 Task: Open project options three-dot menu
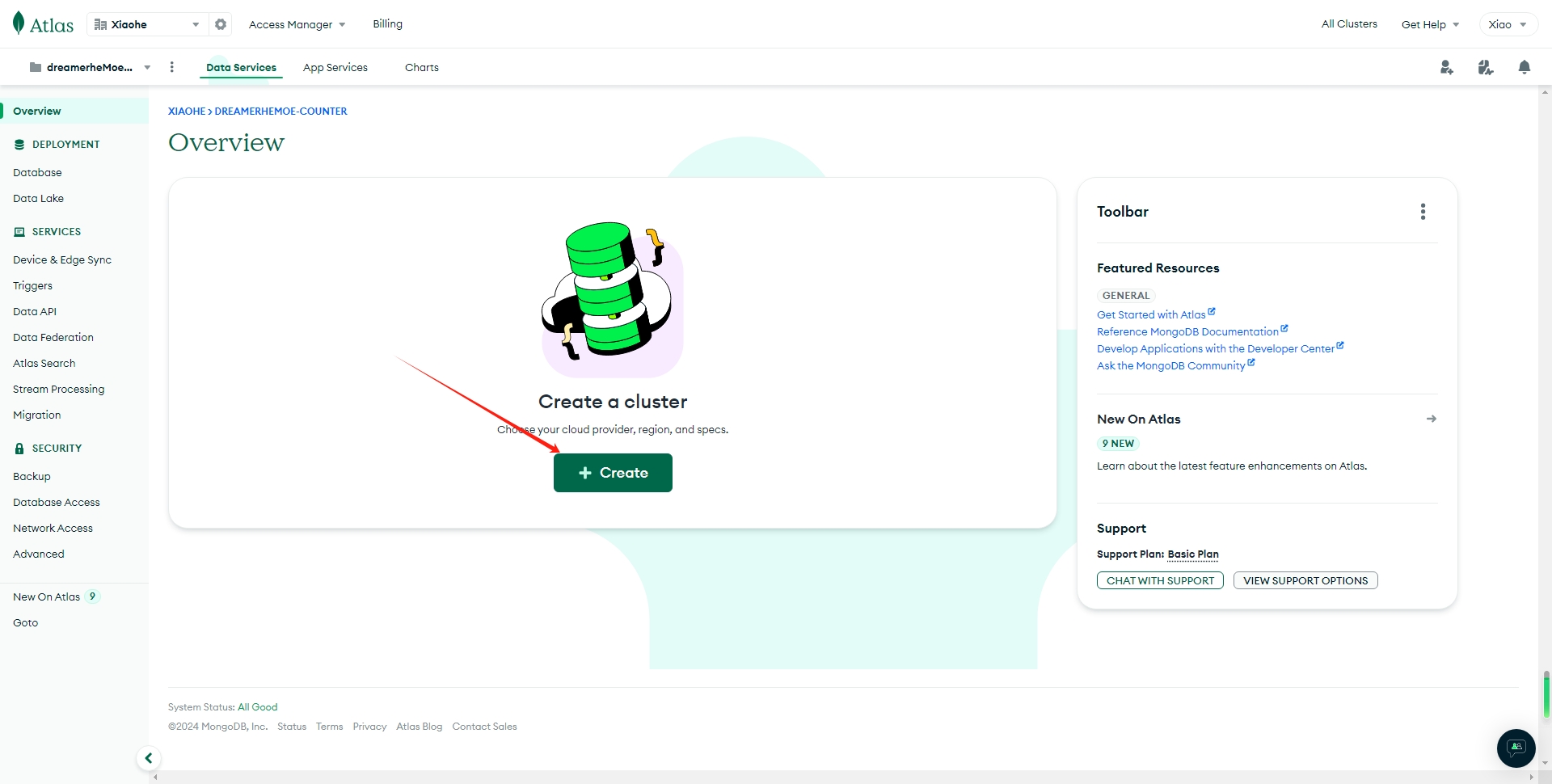171,67
